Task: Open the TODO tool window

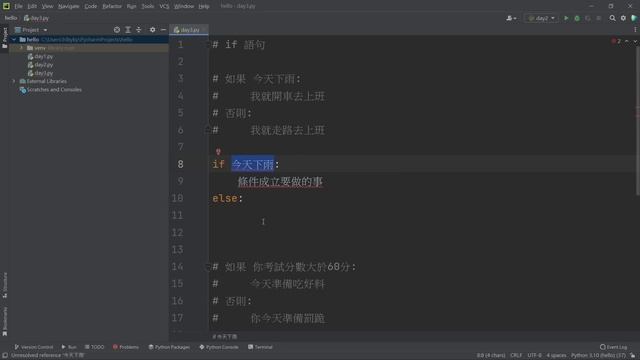Action: point(94,347)
